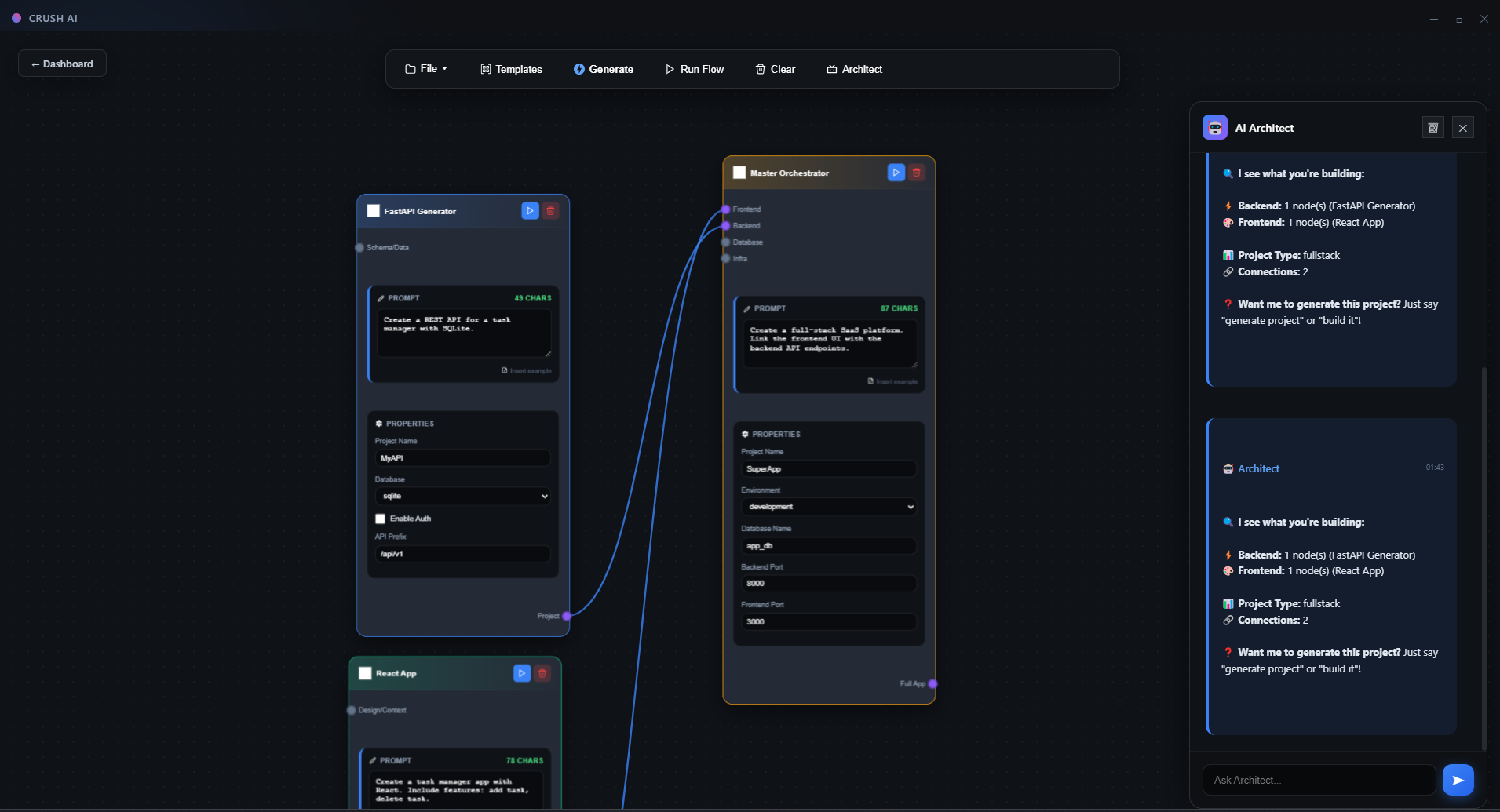Send message to Architect
Screen dimensions: 1500x812
[x=1458, y=780]
